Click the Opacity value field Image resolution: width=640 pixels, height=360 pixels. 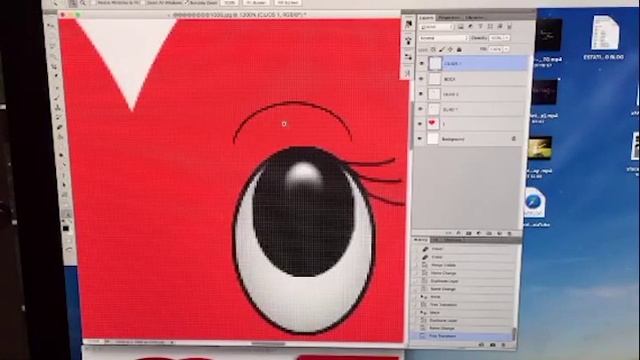point(496,38)
